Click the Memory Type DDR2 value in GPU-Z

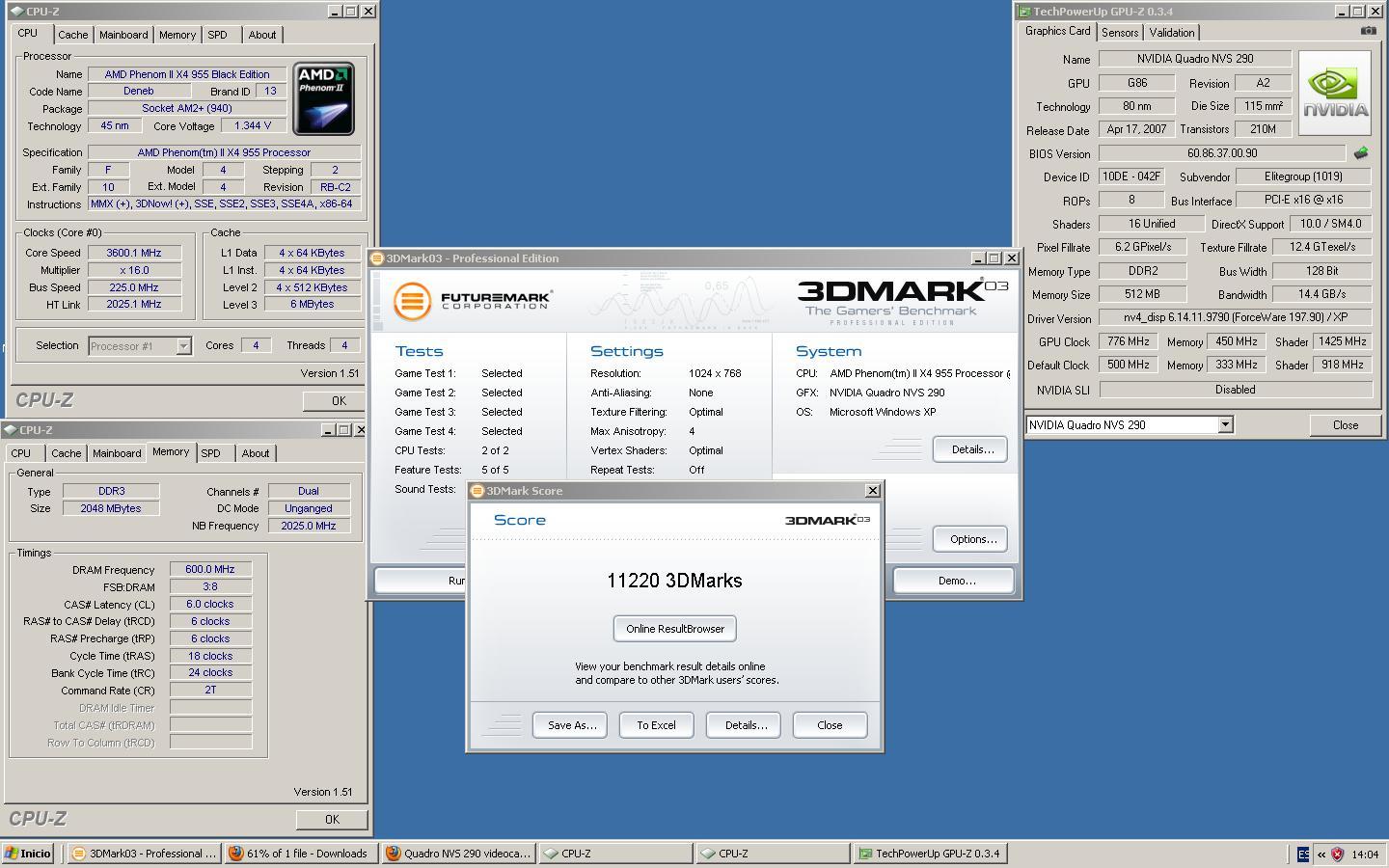(x=1142, y=271)
